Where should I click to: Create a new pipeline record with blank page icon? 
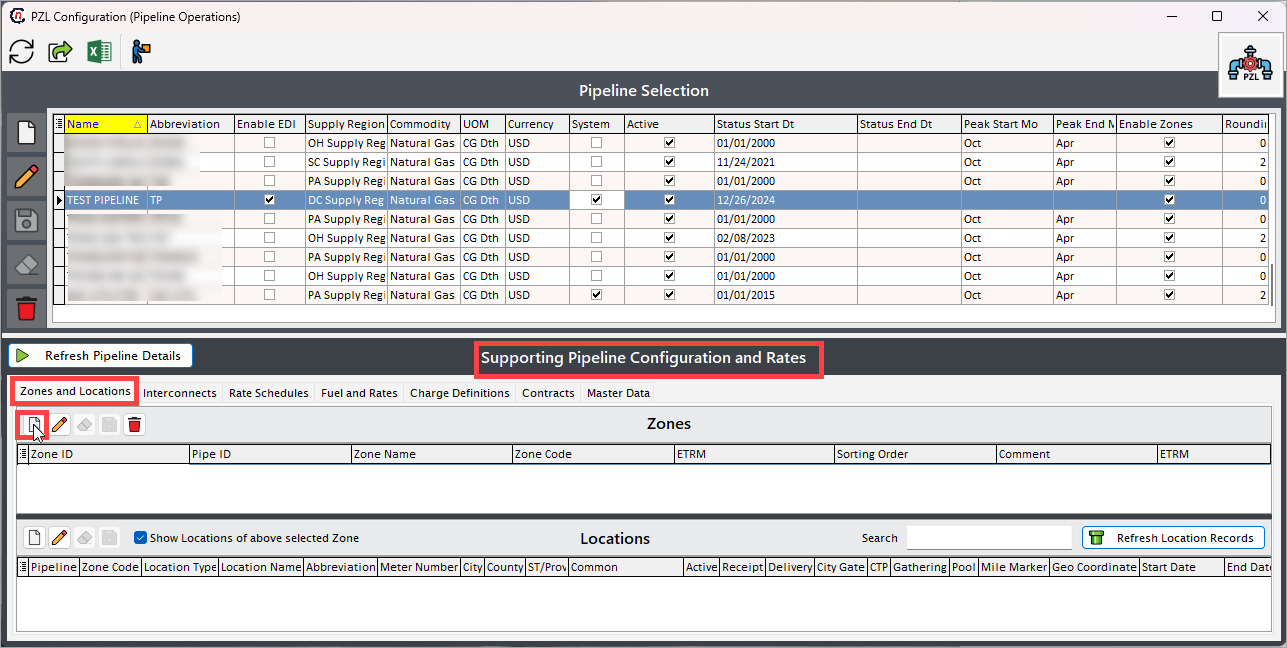pos(27,133)
